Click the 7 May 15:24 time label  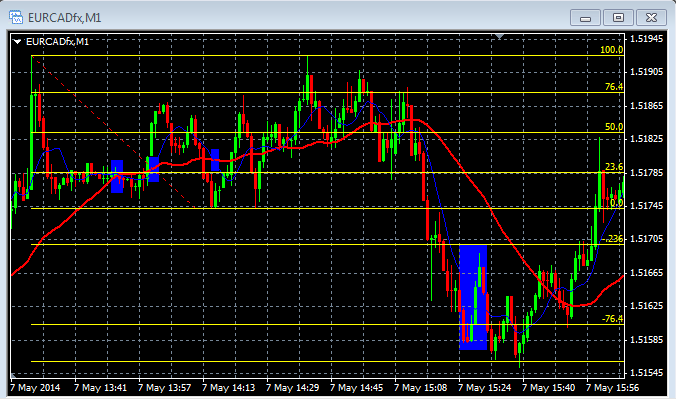click(x=484, y=387)
